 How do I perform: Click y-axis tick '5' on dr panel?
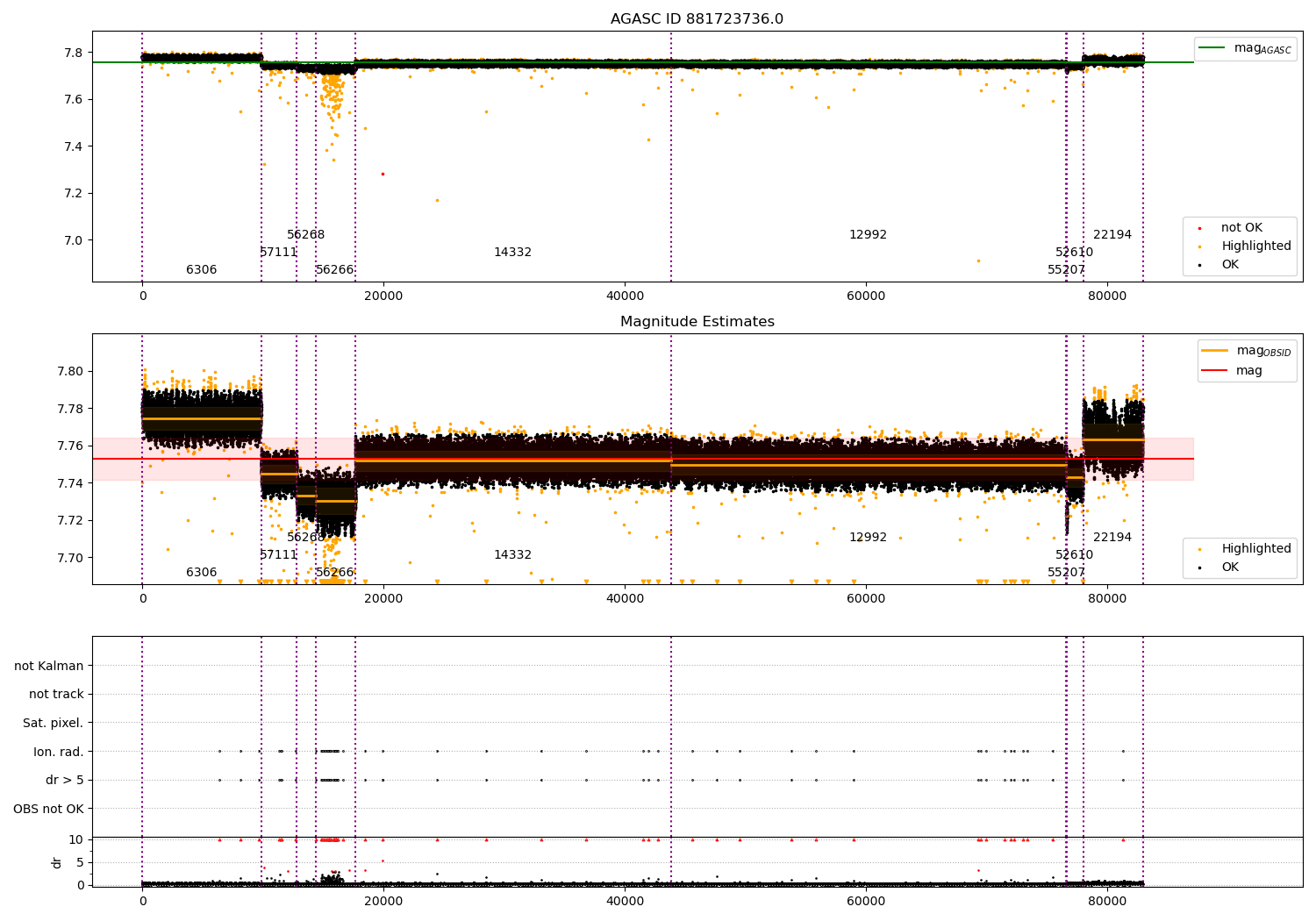[x=80, y=863]
